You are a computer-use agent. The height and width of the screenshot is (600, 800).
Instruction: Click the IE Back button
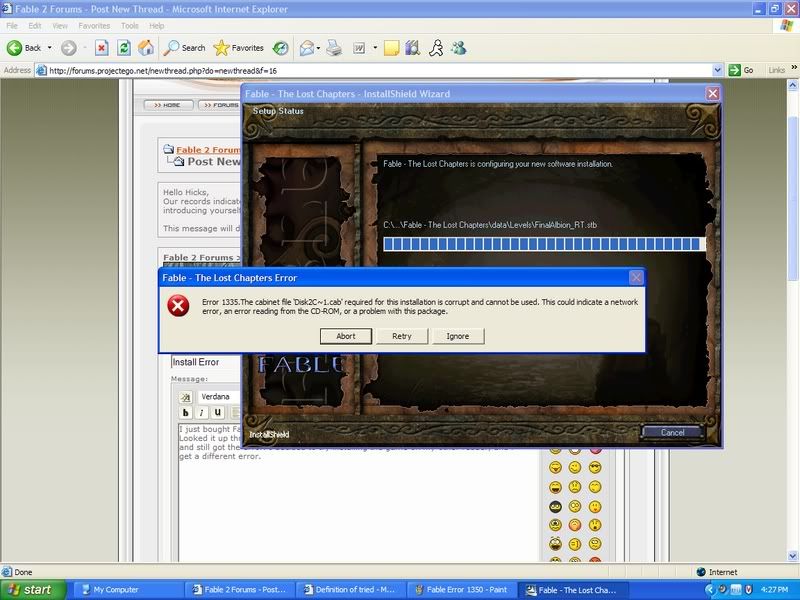pyautogui.click(x=23, y=48)
